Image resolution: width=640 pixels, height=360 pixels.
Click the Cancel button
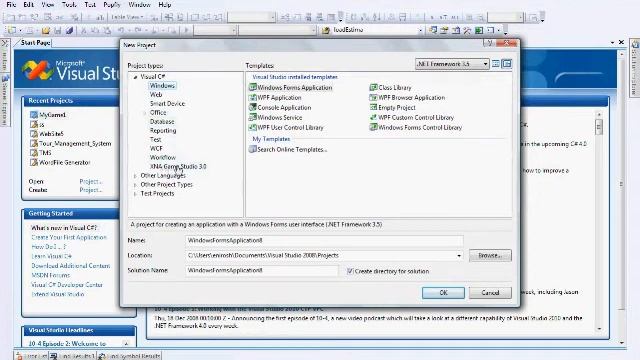click(x=490, y=293)
